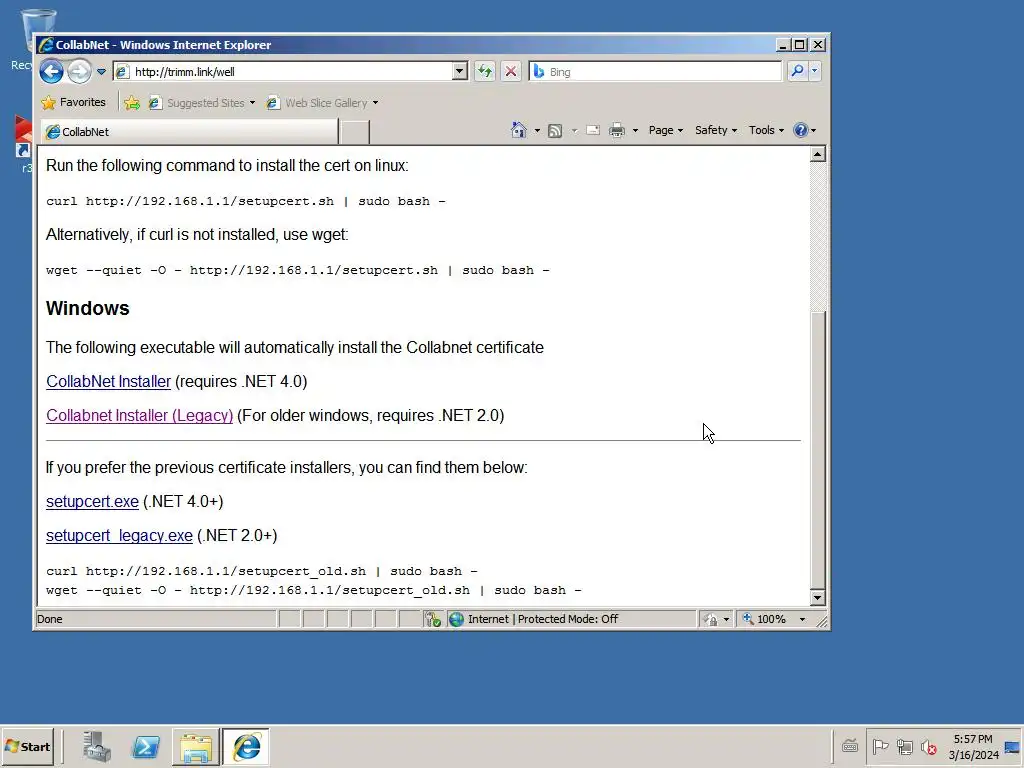Open the Windows Start menu

pyautogui.click(x=27, y=747)
